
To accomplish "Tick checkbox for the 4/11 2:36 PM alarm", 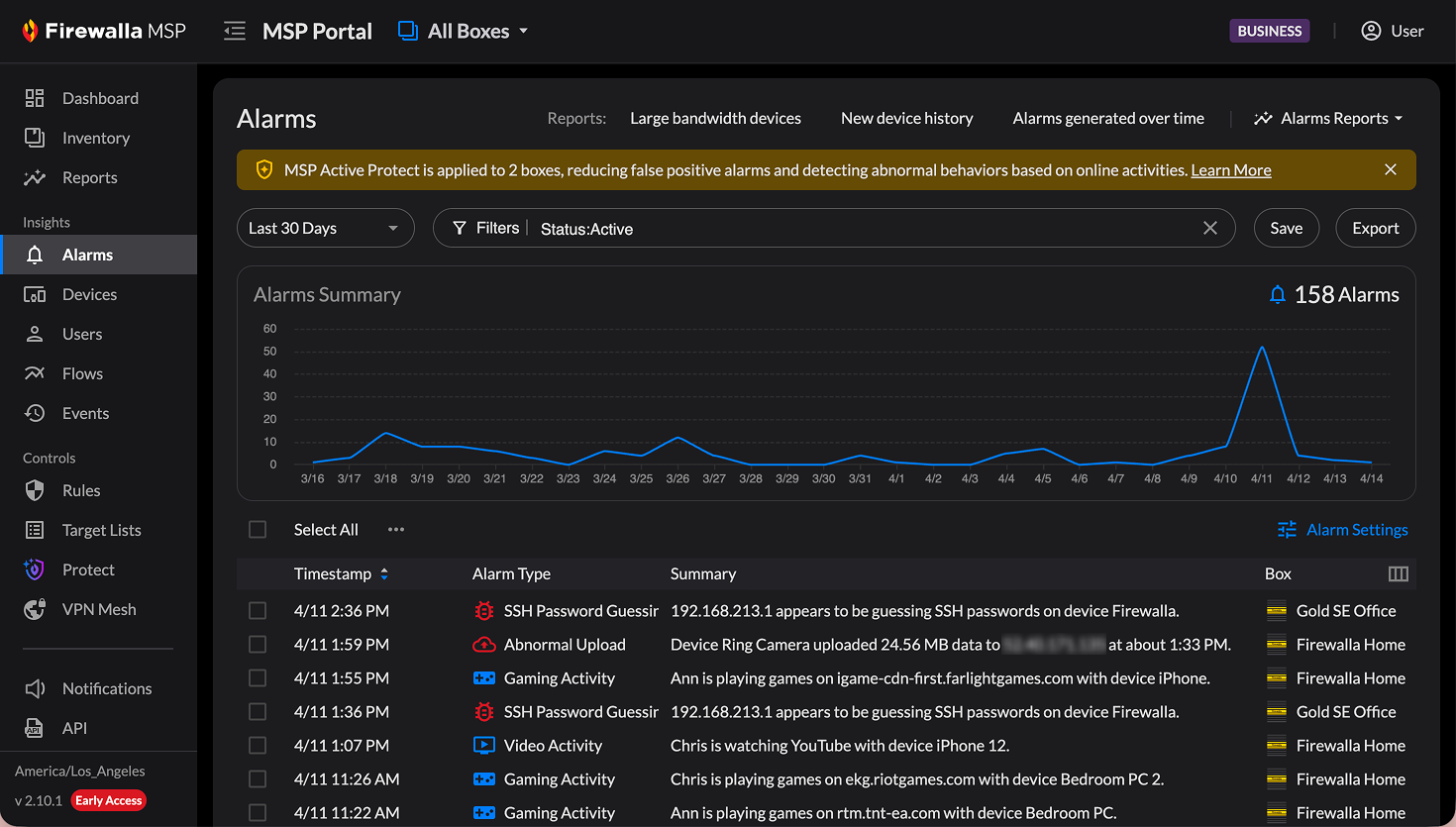I will 258,611.
